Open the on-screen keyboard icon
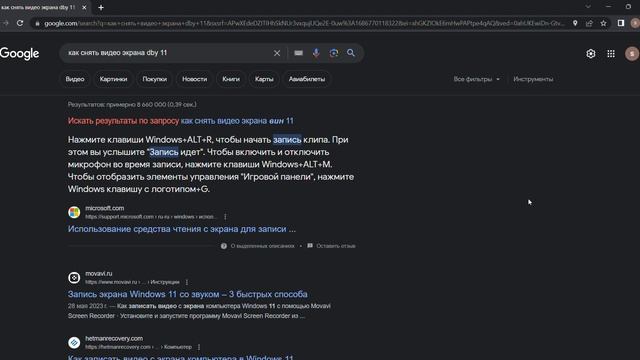 pos(298,53)
